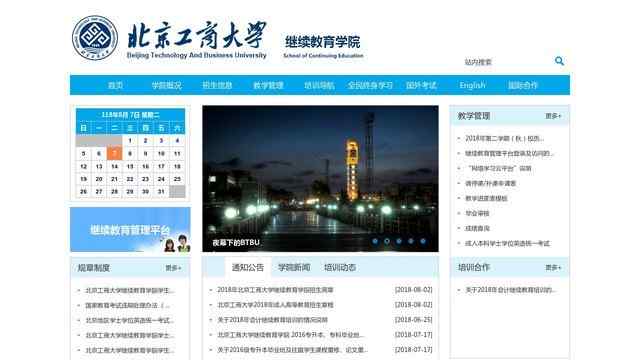The height and width of the screenshot is (360, 640).
Task: Click the 规章制度 panel heading
Action: (94, 268)
